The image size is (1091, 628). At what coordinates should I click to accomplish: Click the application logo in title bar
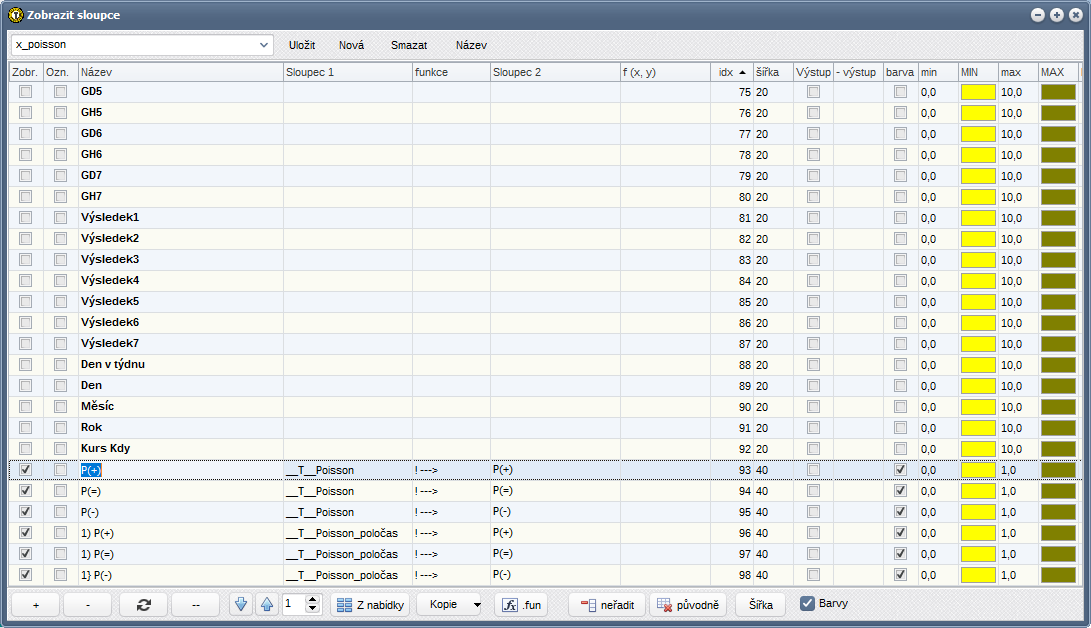tap(15, 15)
